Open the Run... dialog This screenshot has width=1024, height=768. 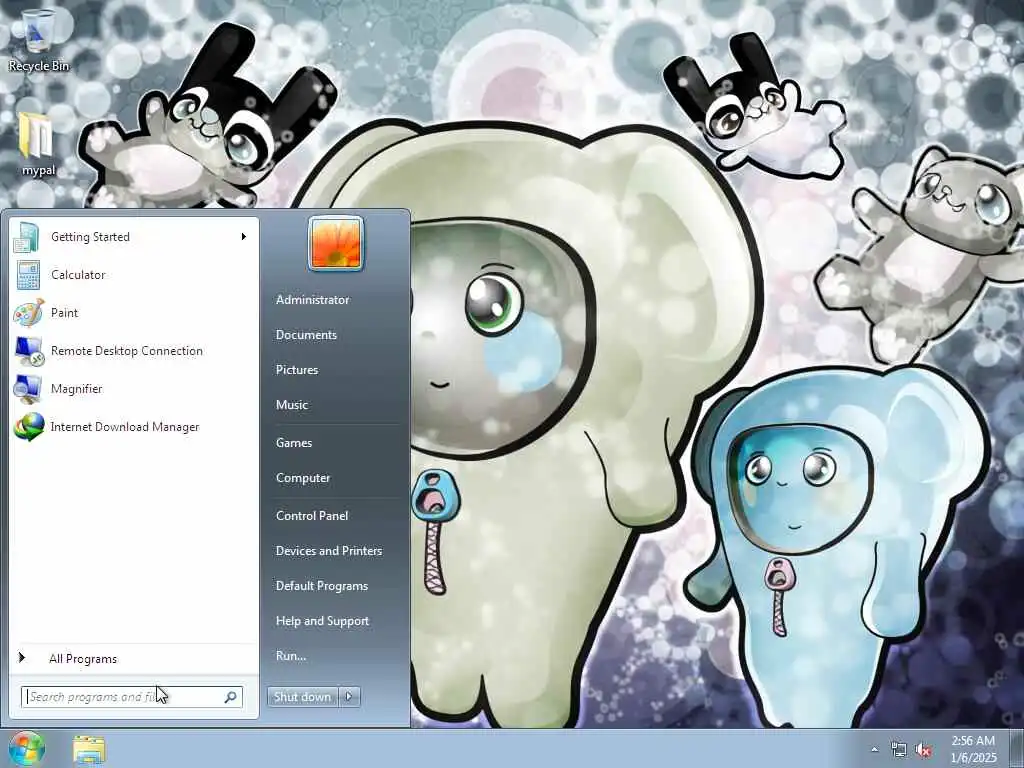point(291,656)
